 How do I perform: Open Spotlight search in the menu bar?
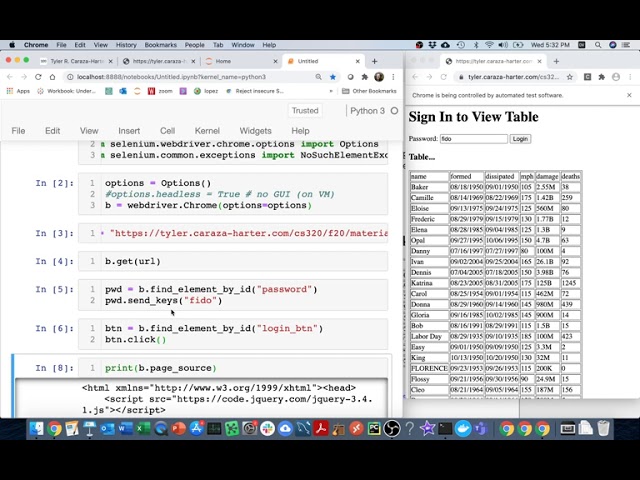(x=598, y=45)
